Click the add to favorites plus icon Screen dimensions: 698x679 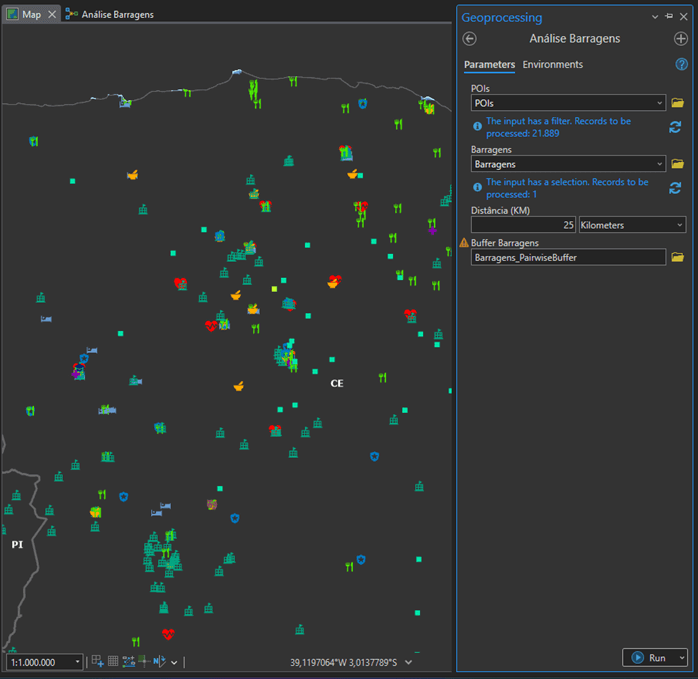[681, 39]
